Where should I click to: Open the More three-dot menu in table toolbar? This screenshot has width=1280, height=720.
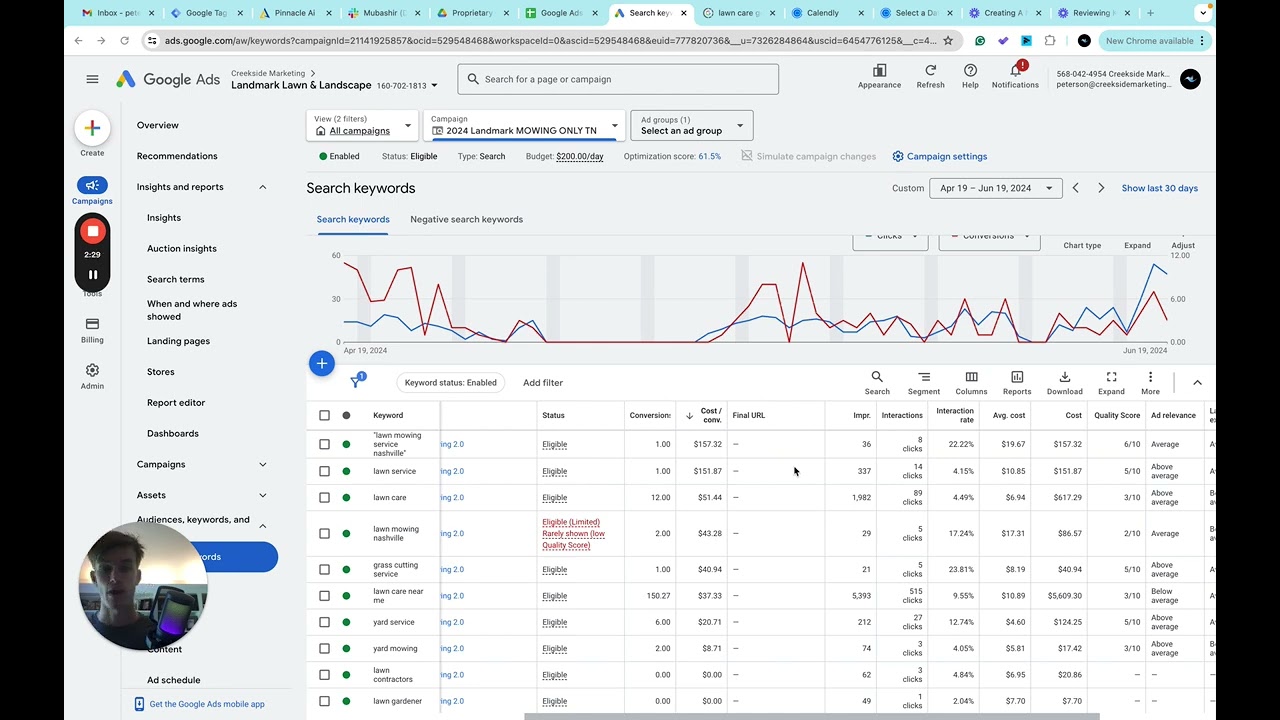(1150, 377)
